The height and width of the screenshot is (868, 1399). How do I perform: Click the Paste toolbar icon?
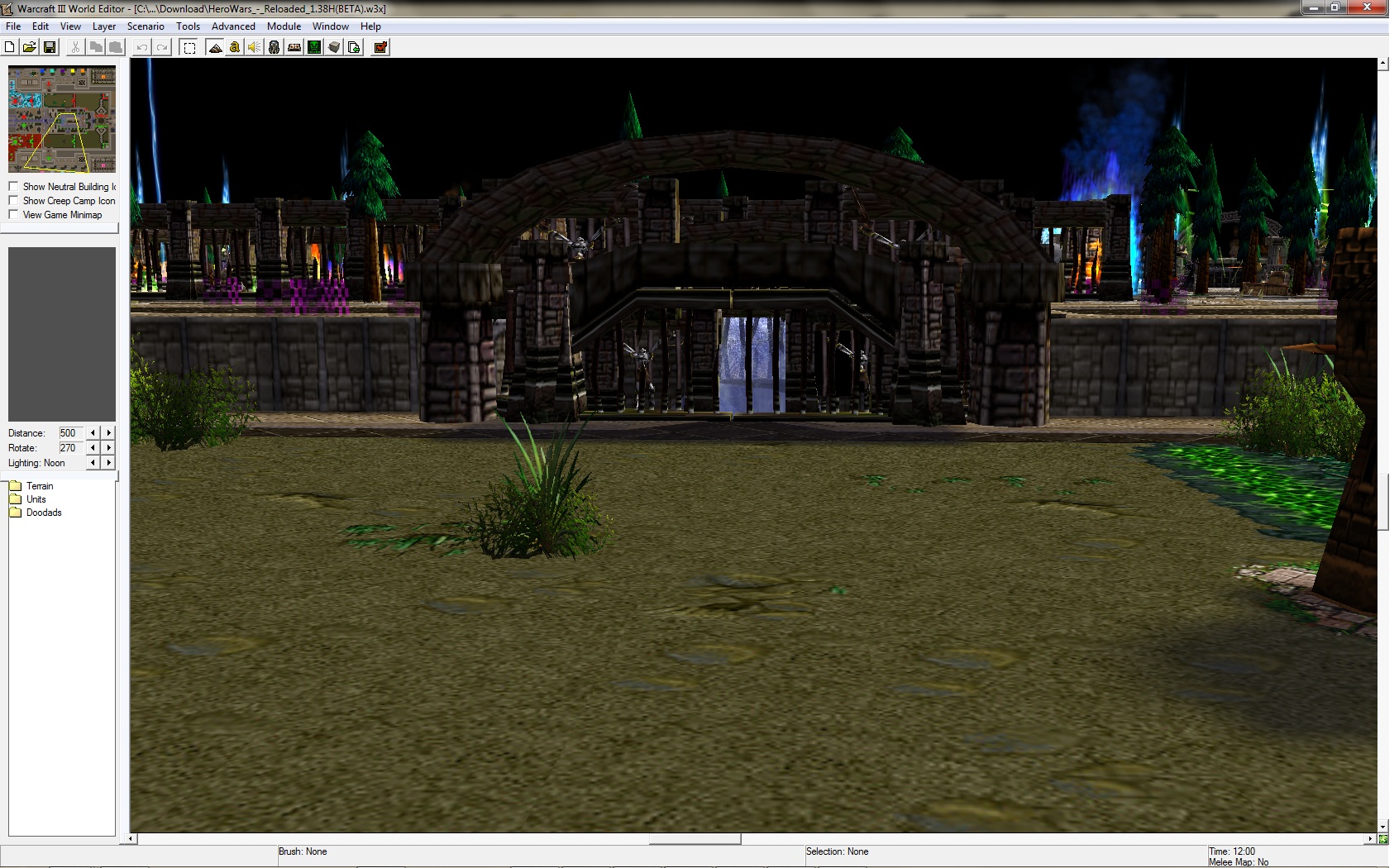point(116,47)
